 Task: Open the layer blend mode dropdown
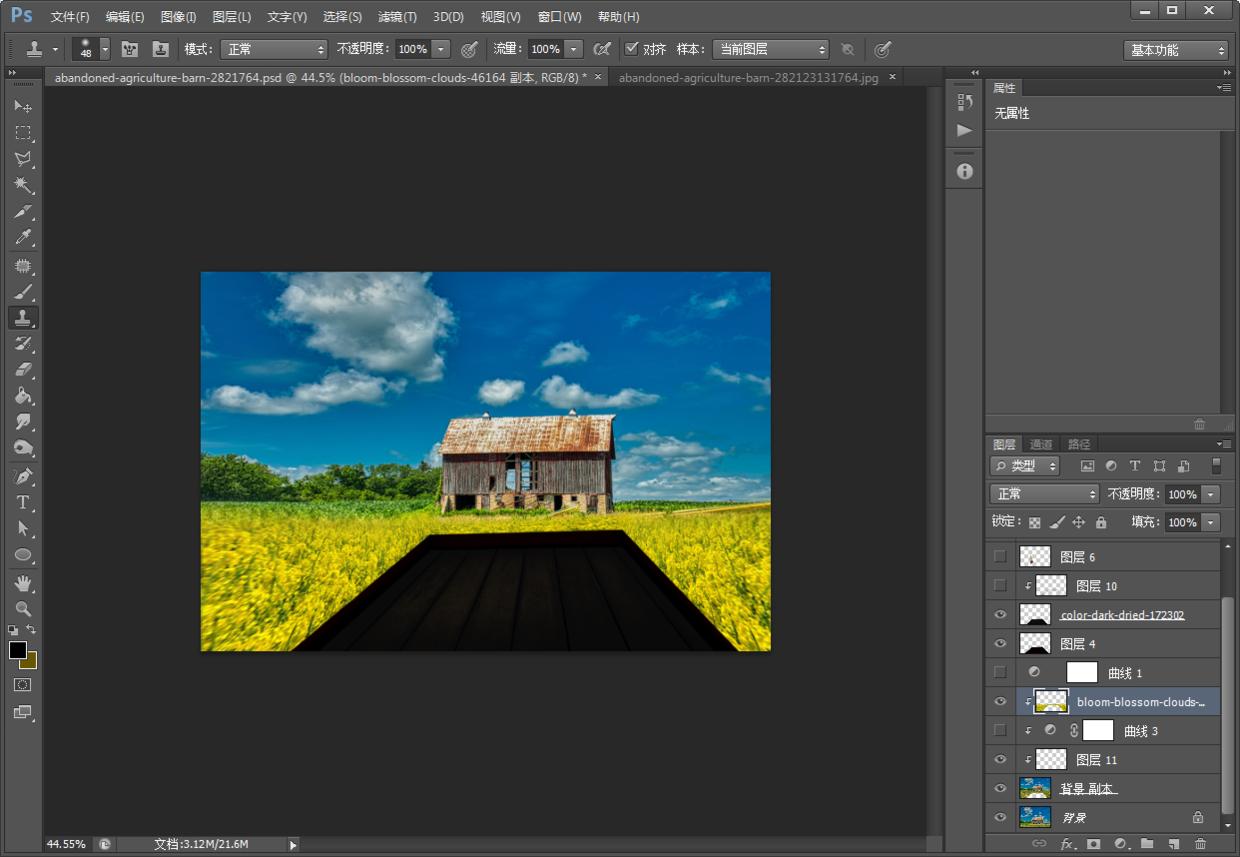1044,494
